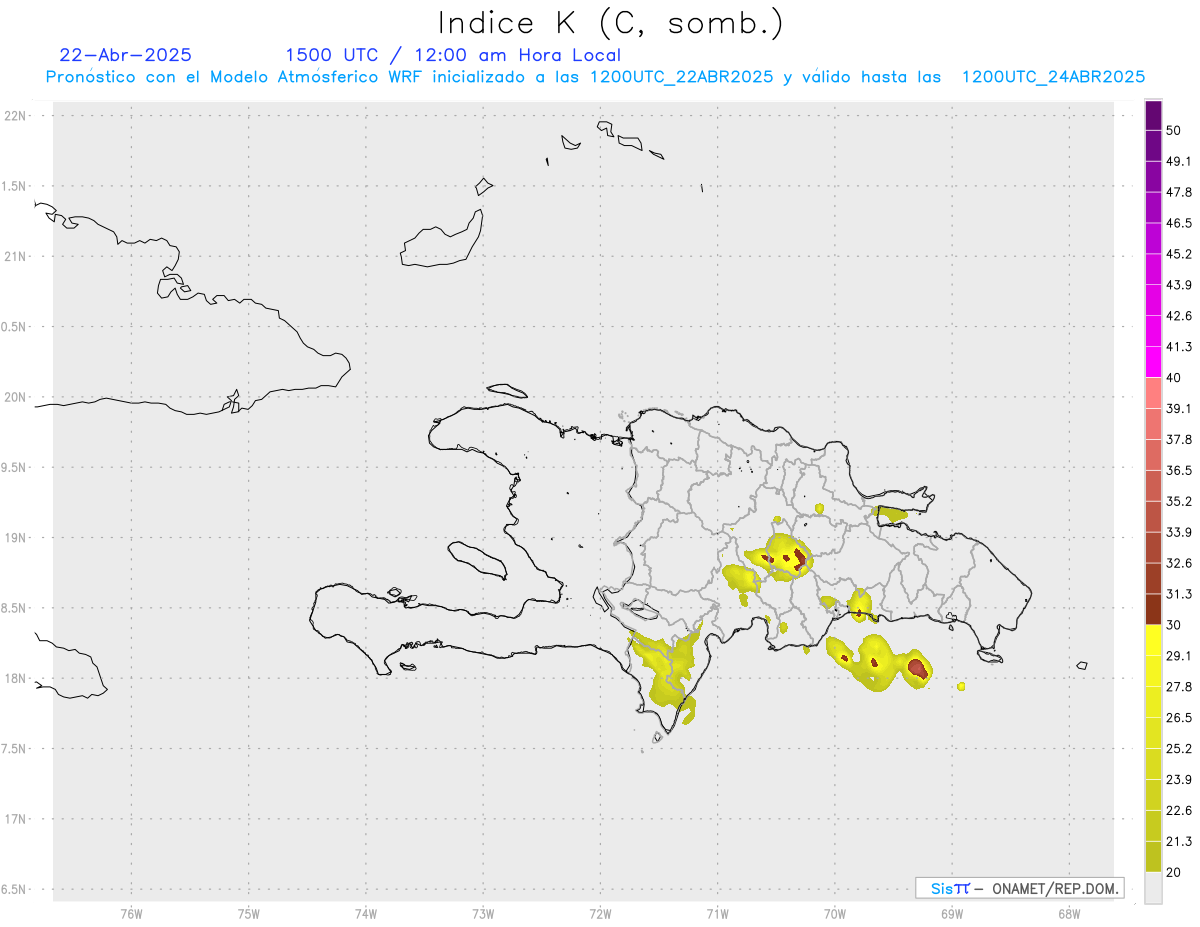Click the '33.9' color scale value
The width and height of the screenshot is (1200, 927).
point(1179,532)
